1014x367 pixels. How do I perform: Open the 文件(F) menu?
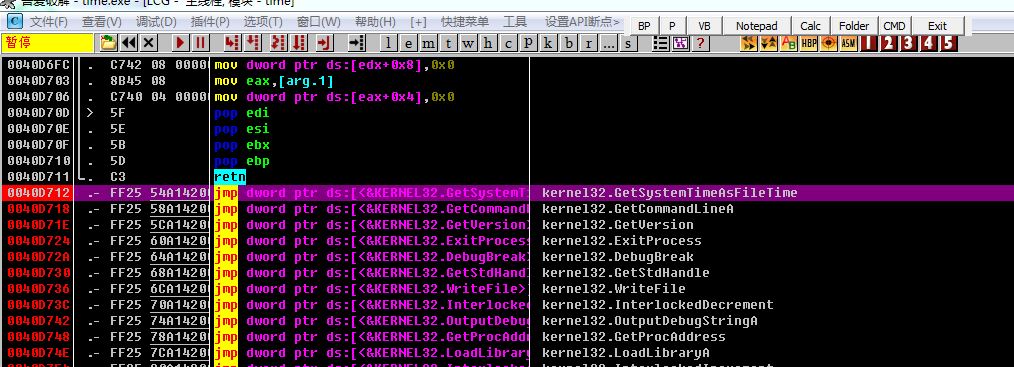click(49, 21)
